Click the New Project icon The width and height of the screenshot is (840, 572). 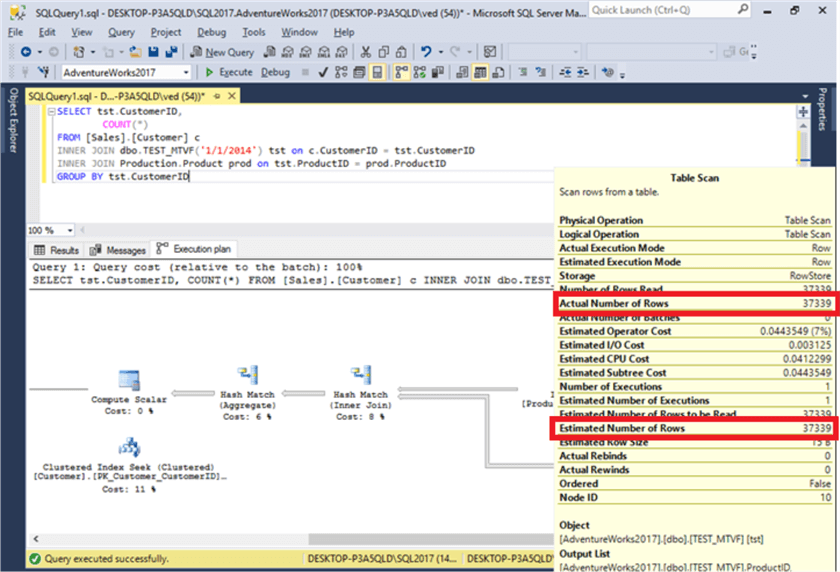(79, 52)
